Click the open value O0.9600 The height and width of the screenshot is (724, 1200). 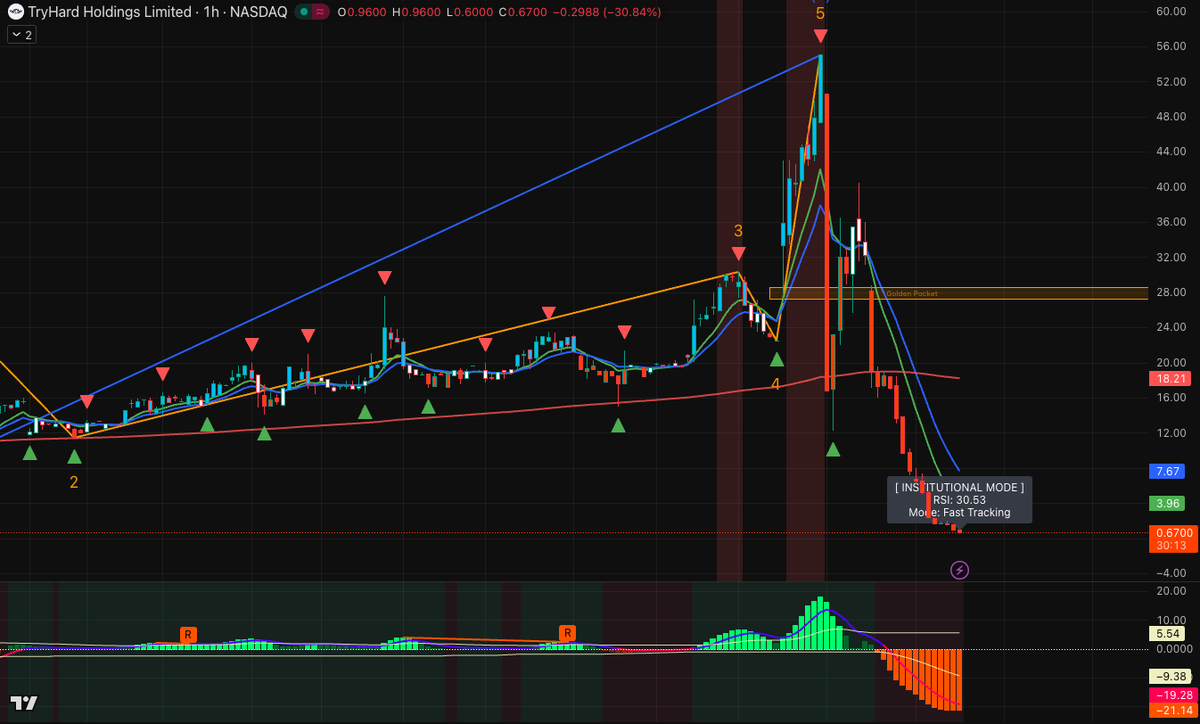click(x=363, y=12)
